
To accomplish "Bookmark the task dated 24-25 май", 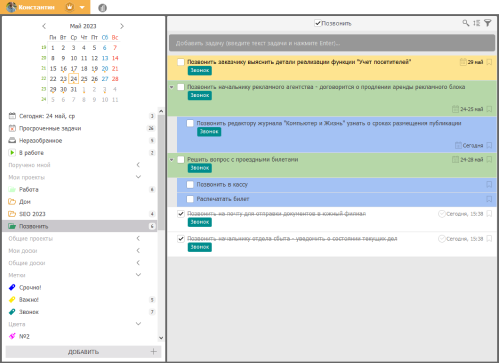I will 489,109.
